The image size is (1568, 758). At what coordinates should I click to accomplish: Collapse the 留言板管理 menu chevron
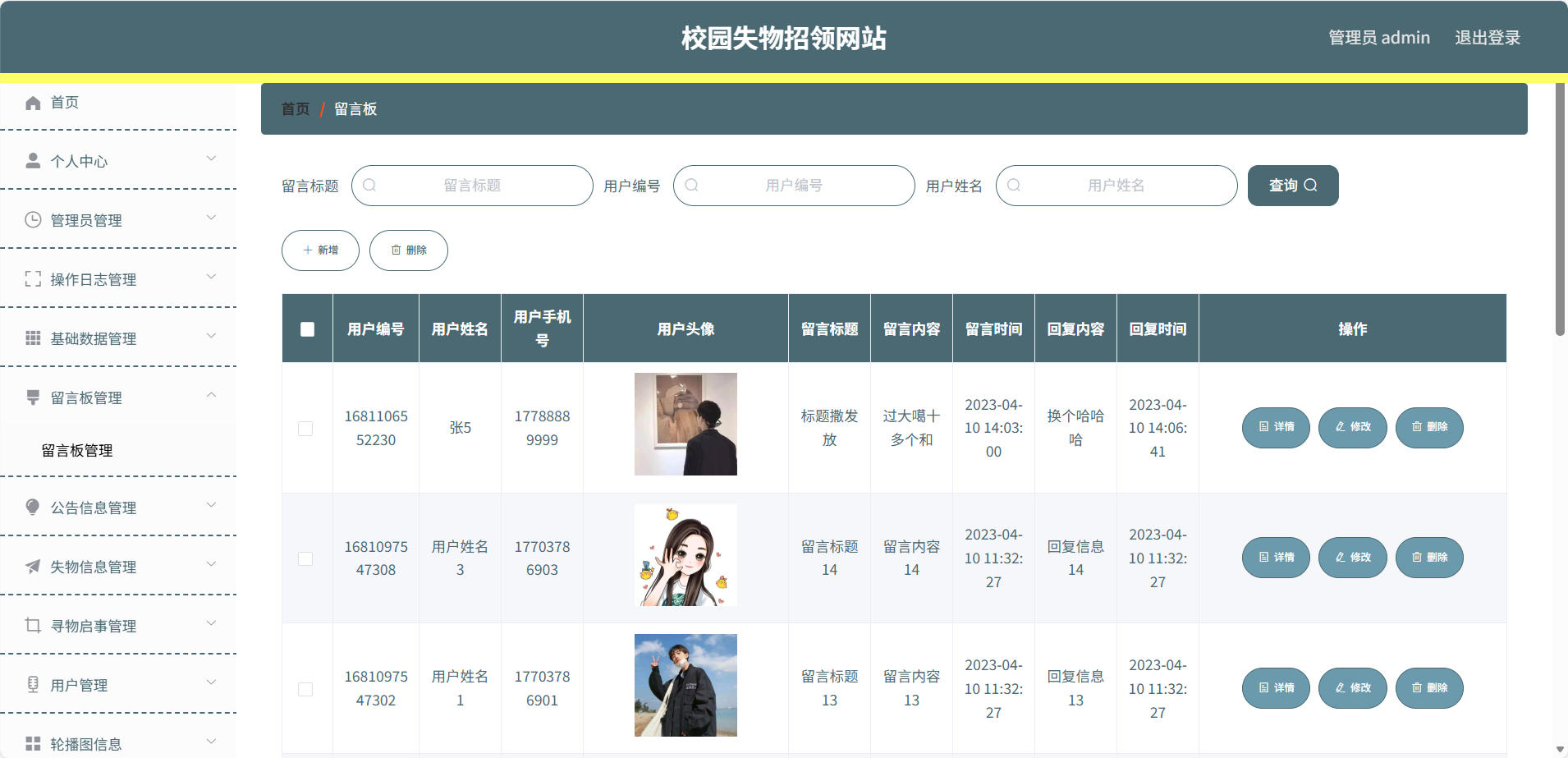pyautogui.click(x=211, y=395)
